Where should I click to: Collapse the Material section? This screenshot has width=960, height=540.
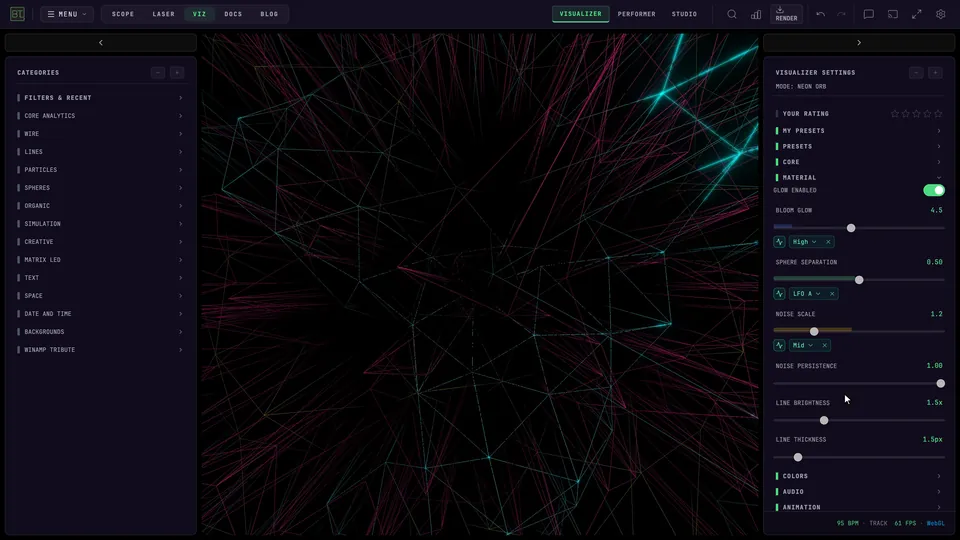coord(858,178)
